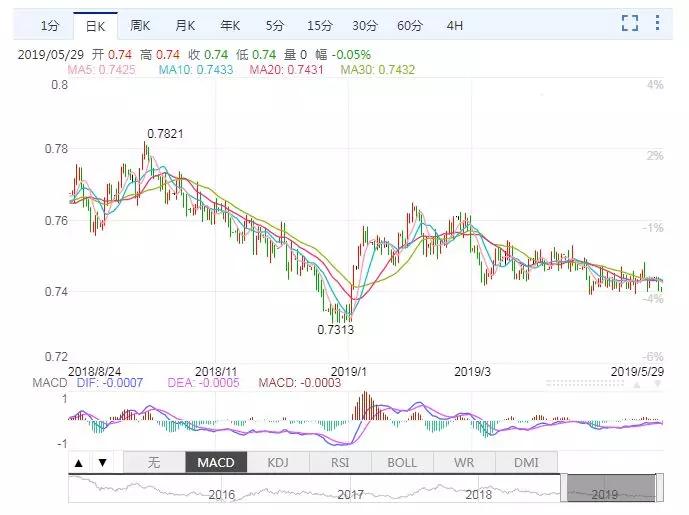The width and height of the screenshot is (689, 515).
Task: Show the KDJ indicator
Action: pos(278,462)
